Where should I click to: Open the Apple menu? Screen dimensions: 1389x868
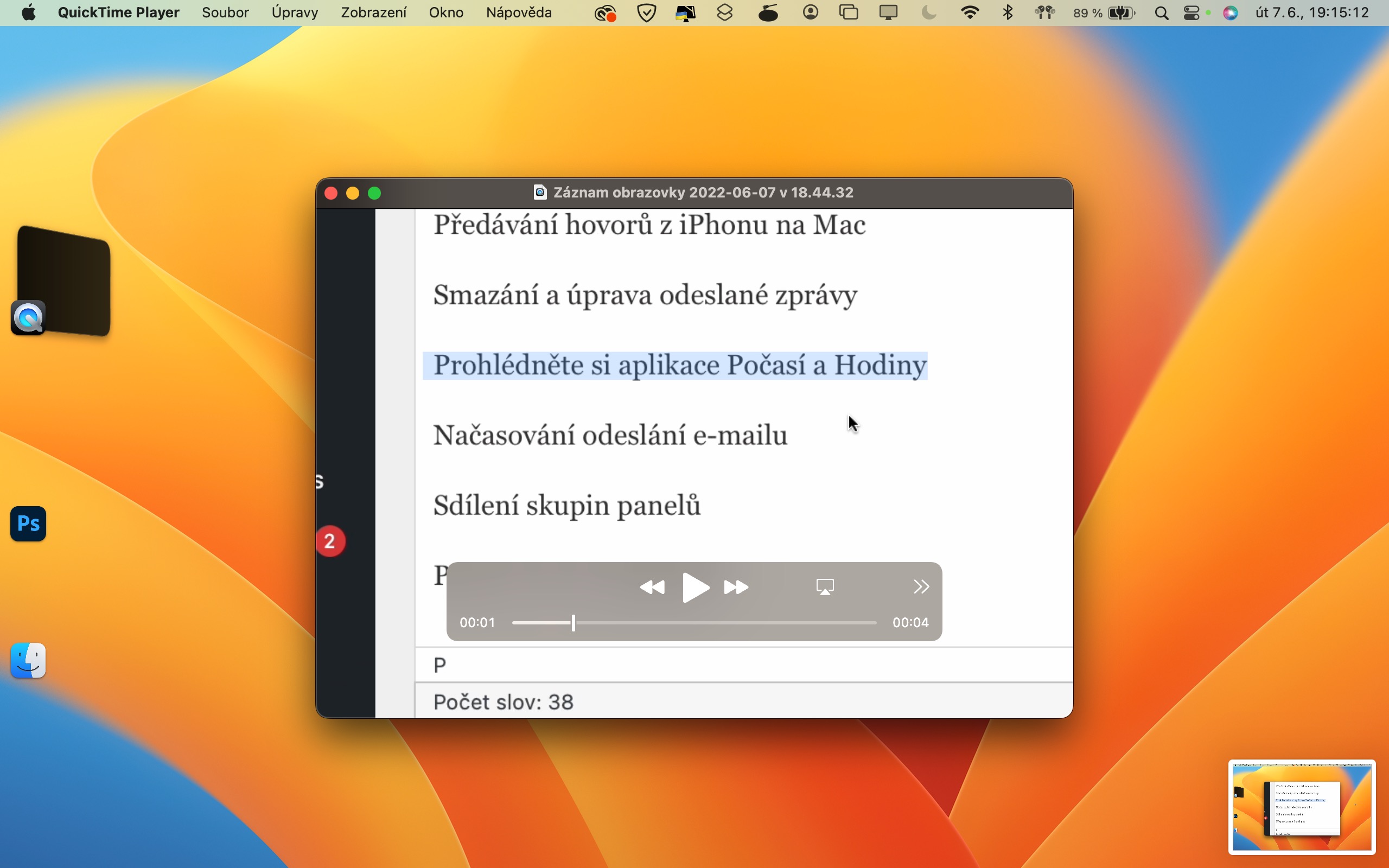[28, 12]
